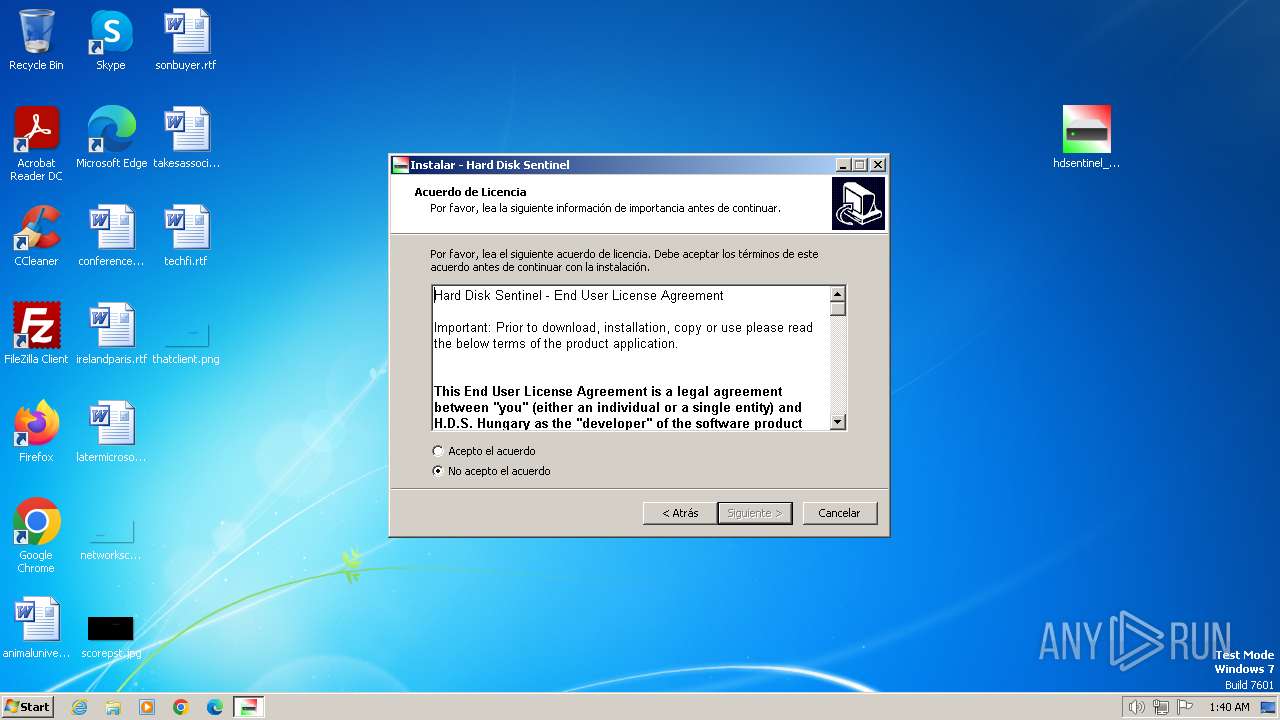The width and height of the screenshot is (1280, 720).
Task: Click the license text scrollbar thumb
Action: point(838,309)
